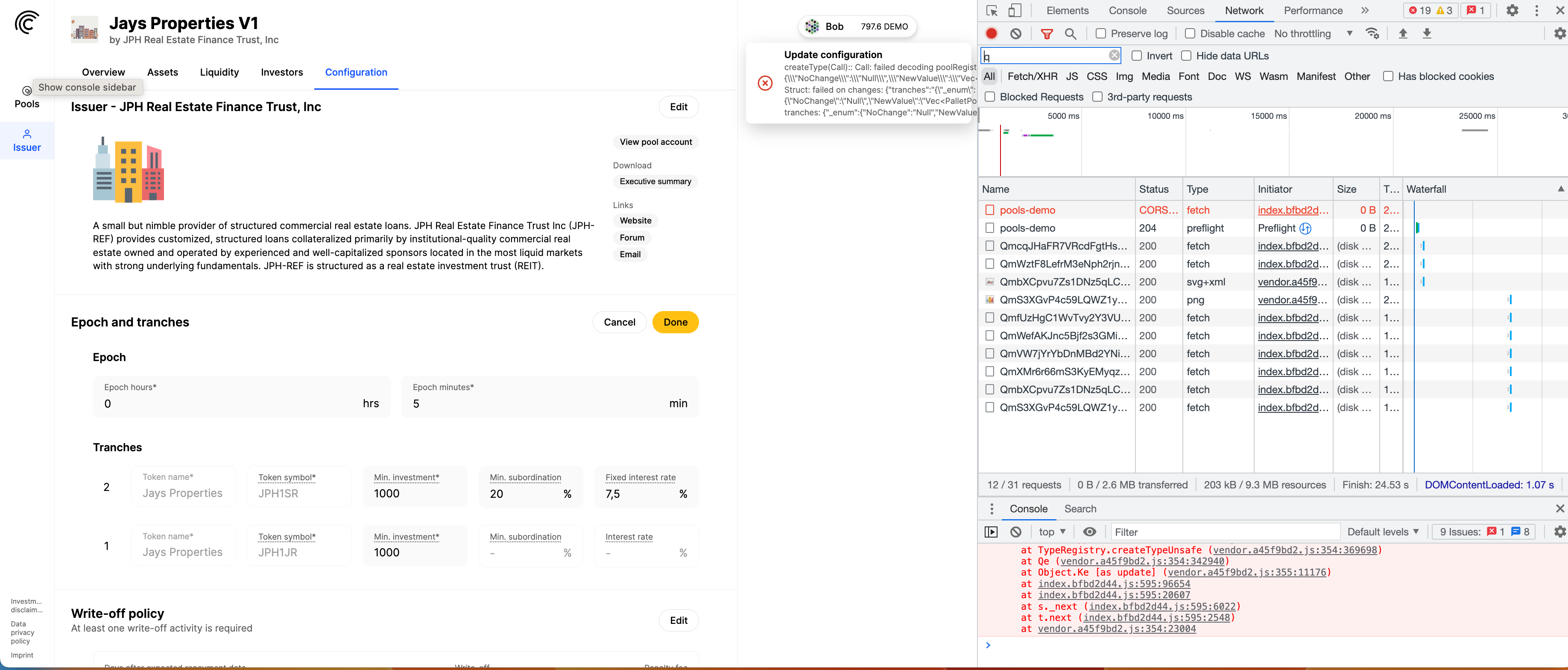The height and width of the screenshot is (670, 1568).
Task: Open network conditions settings
Action: click(1372, 33)
